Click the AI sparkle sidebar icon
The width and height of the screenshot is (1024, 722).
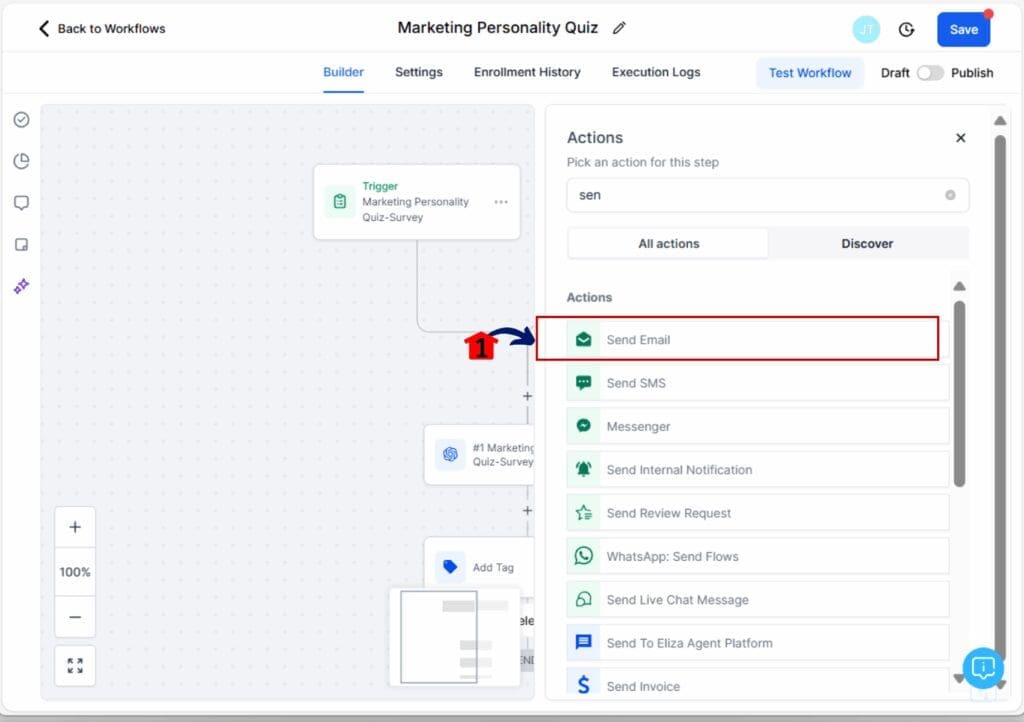pyautogui.click(x=21, y=286)
